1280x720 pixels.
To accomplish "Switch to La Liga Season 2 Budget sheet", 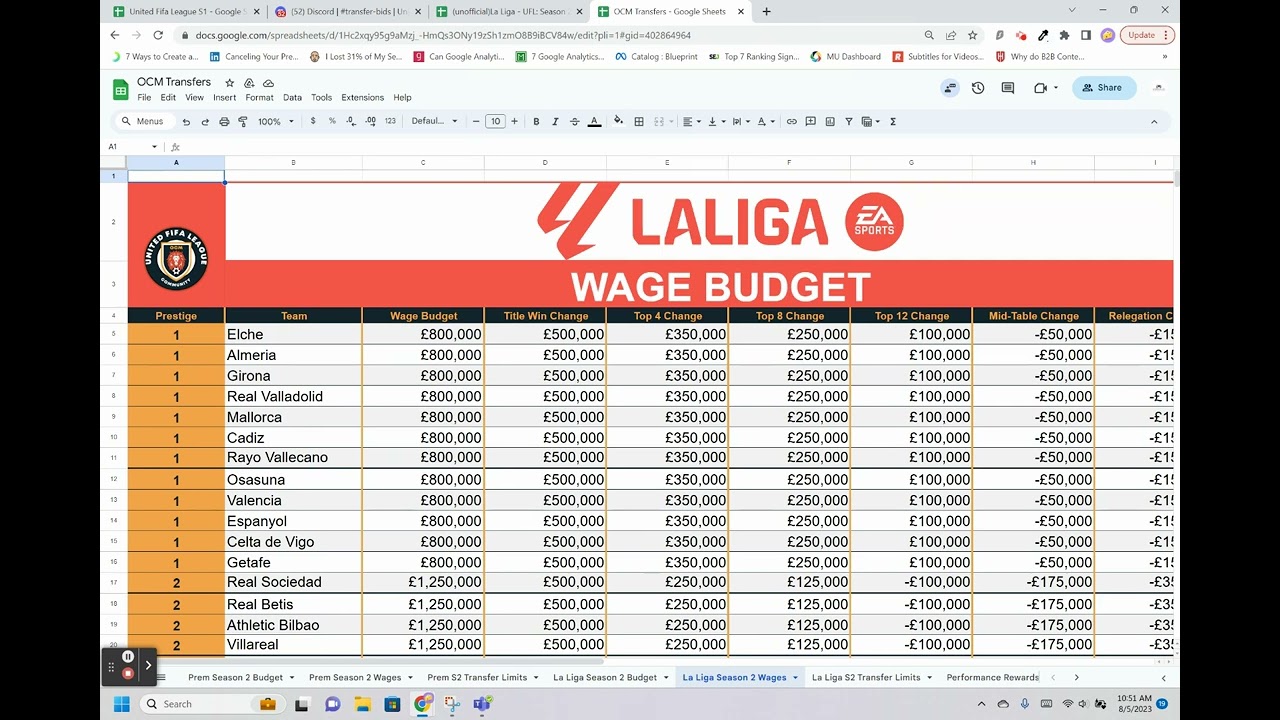I will 605,678.
